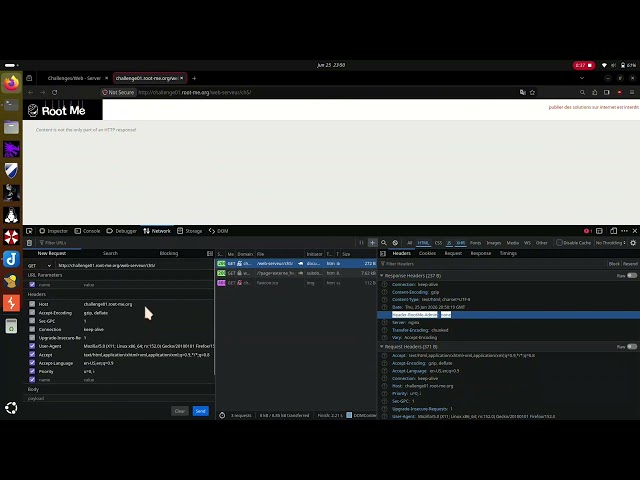Show applications grid in dock
This screenshot has width=640, height=480.
(11, 408)
